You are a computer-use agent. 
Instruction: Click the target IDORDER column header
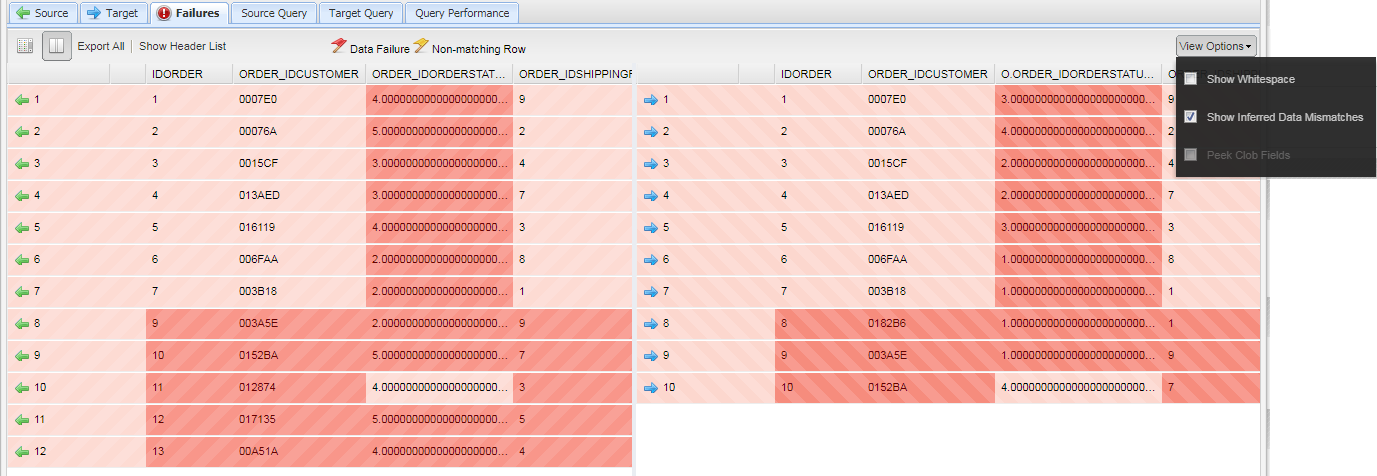(x=800, y=74)
